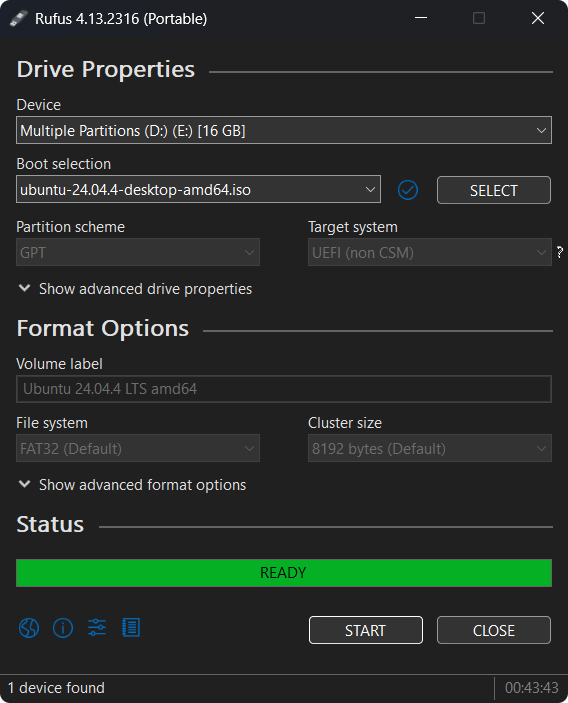Open the File system FAT32 dropdown

tap(138, 448)
